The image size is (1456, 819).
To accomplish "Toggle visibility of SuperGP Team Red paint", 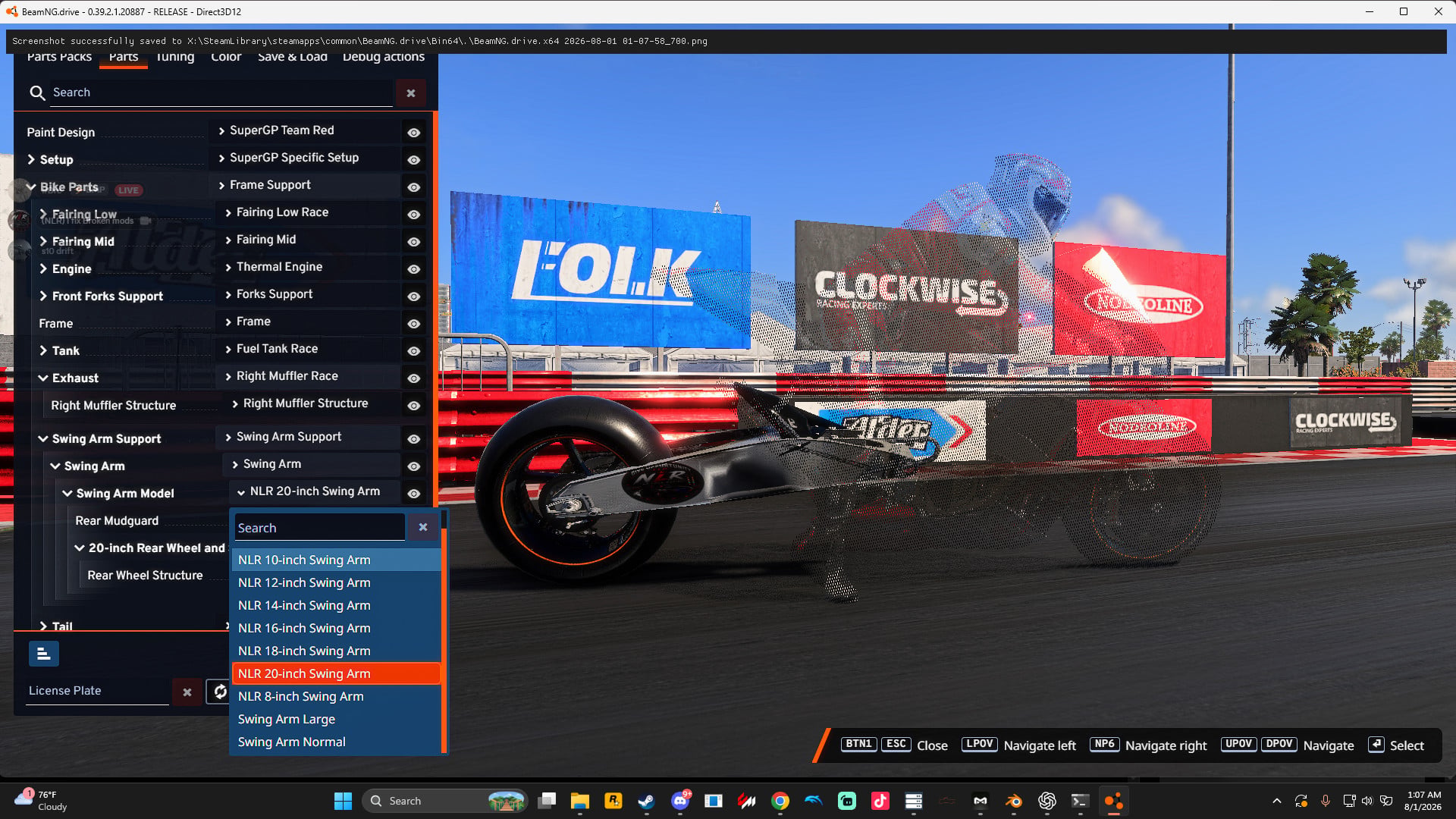I will tap(414, 133).
